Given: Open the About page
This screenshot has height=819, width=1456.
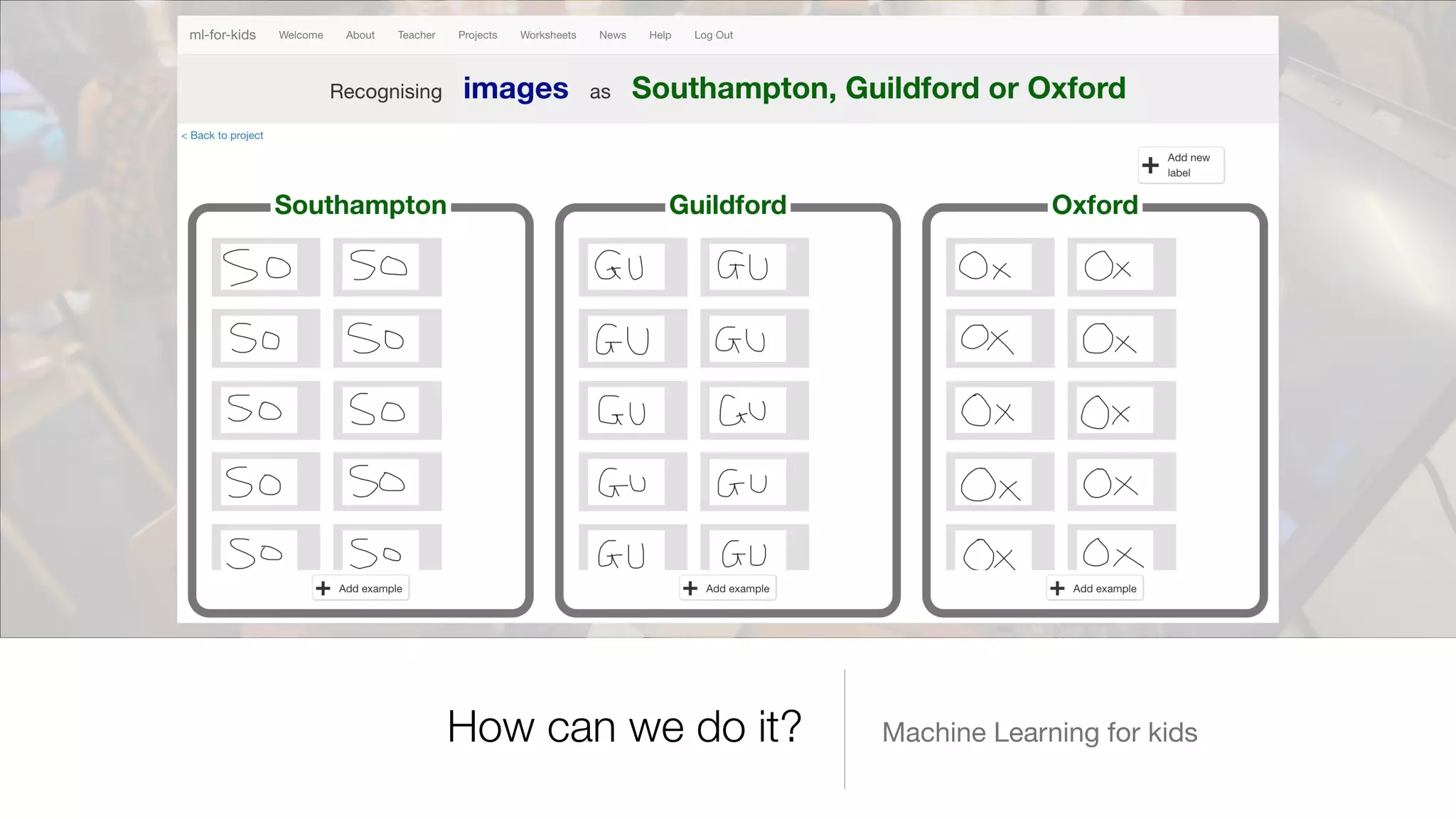Looking at the screenshot, I should (x=360, y=35).
